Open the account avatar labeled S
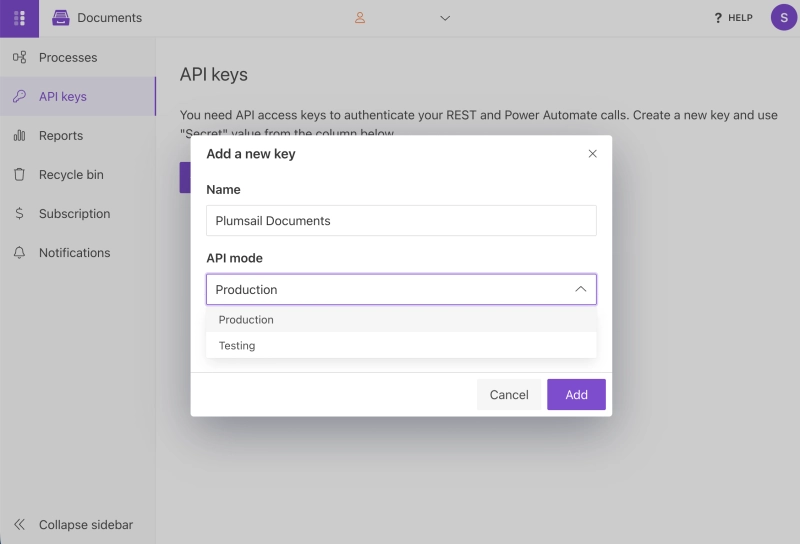The image size is (800, 544). coord(784,18)
